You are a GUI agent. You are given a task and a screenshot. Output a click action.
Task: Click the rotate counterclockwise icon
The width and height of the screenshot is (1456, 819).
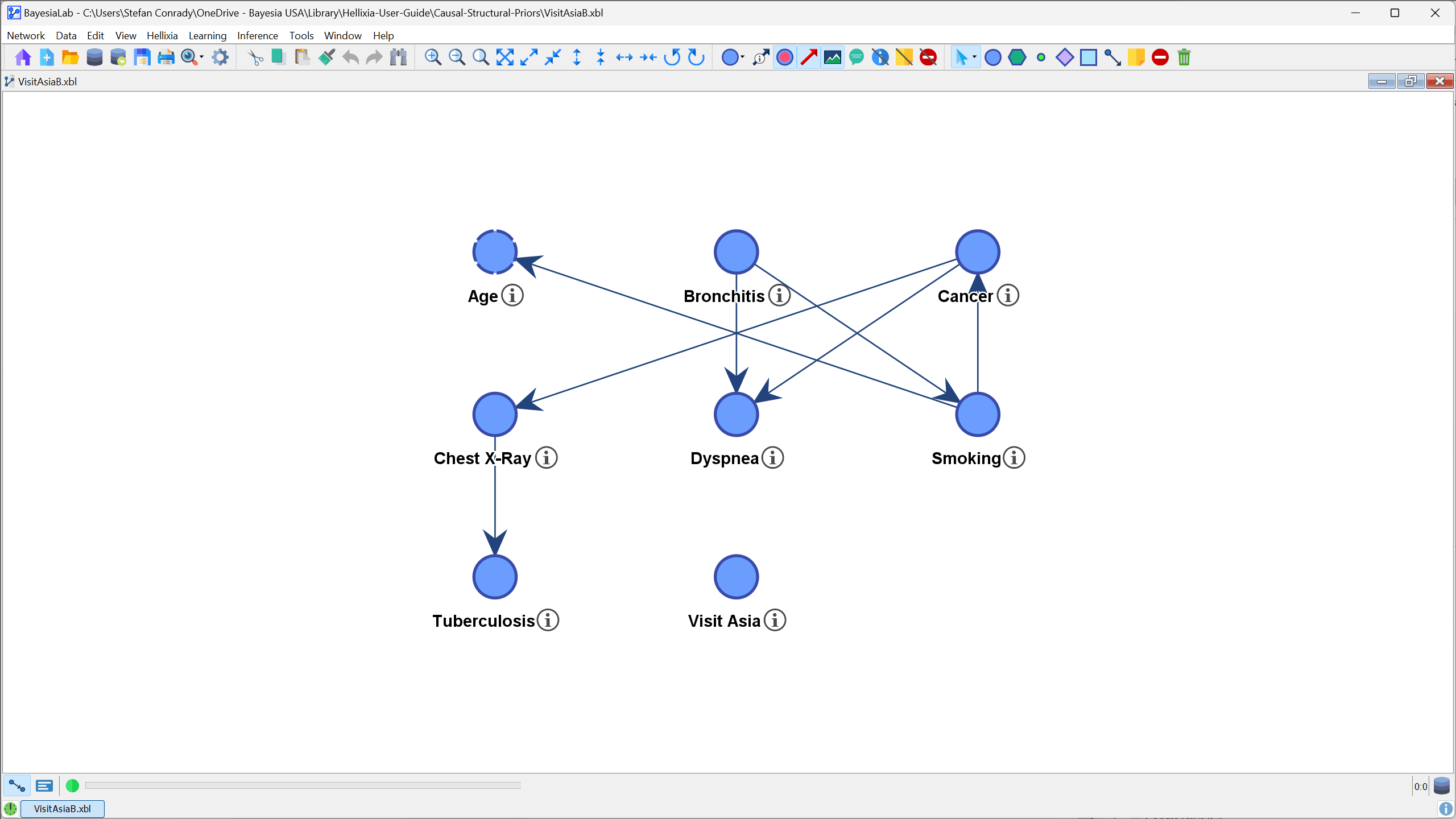(672, 57)
